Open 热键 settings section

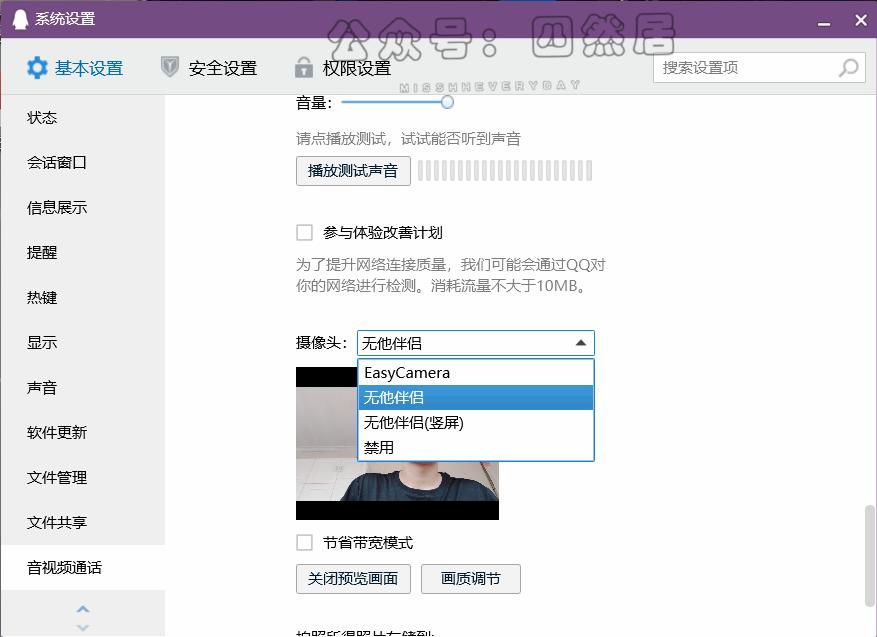(x=83, y=298)
